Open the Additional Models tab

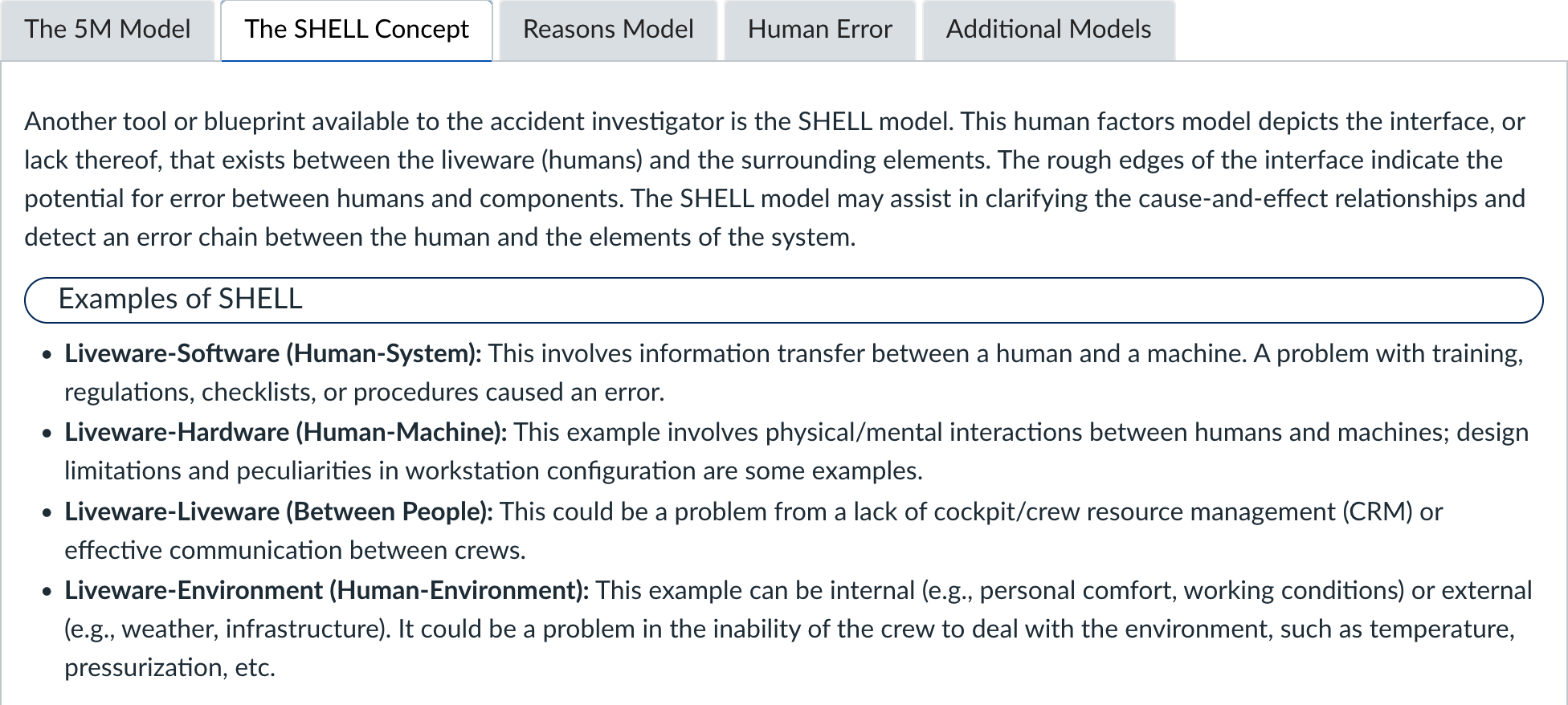pyautogui.click(x=1048, y=30)
